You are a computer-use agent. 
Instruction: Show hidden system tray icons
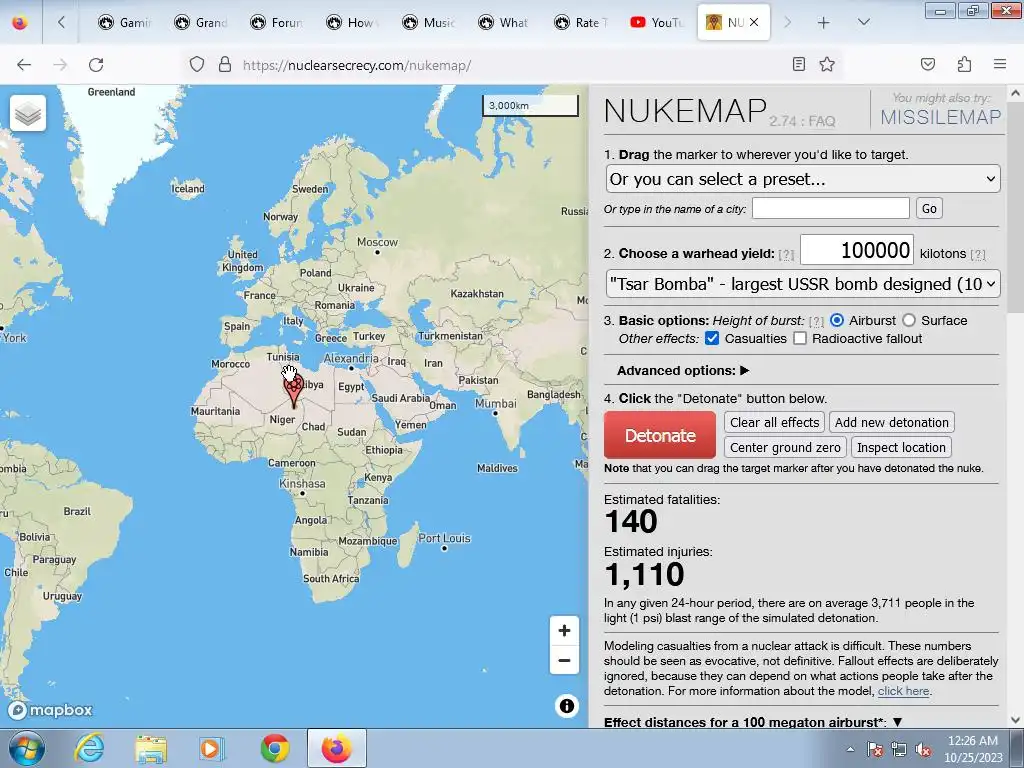850,750
